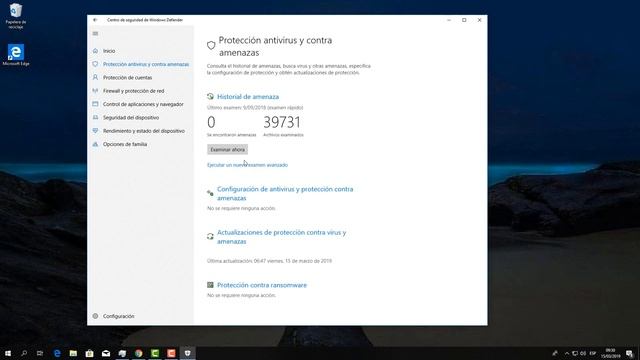Image resolution: width=640 pixels, height=360 pixels.
Task: Open Actualizaciones de protección contra virus link
Action: [281, 237]
